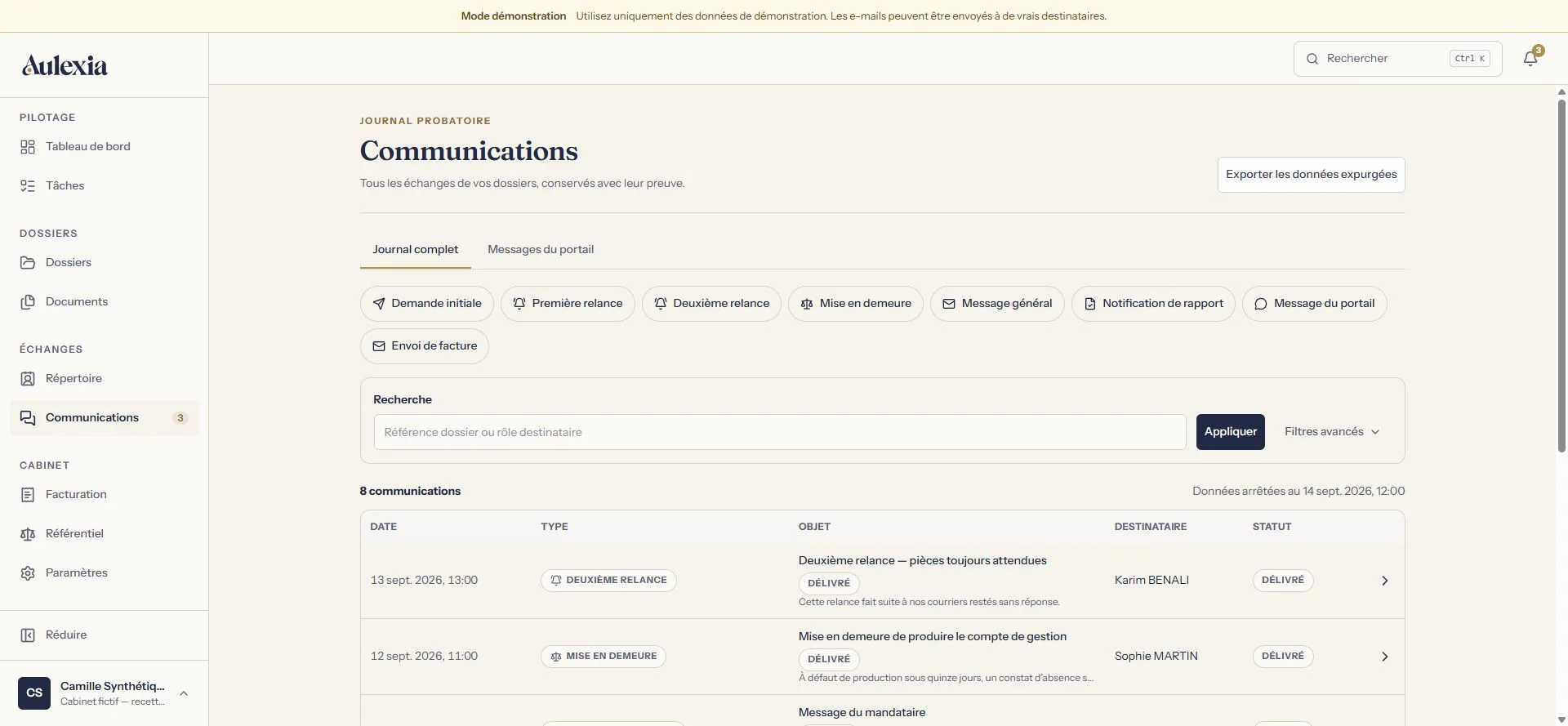1568x726 pixels.
Task: Open Deuxième relance — pièces toujours attendues
Action: click(x=923, y=561)
